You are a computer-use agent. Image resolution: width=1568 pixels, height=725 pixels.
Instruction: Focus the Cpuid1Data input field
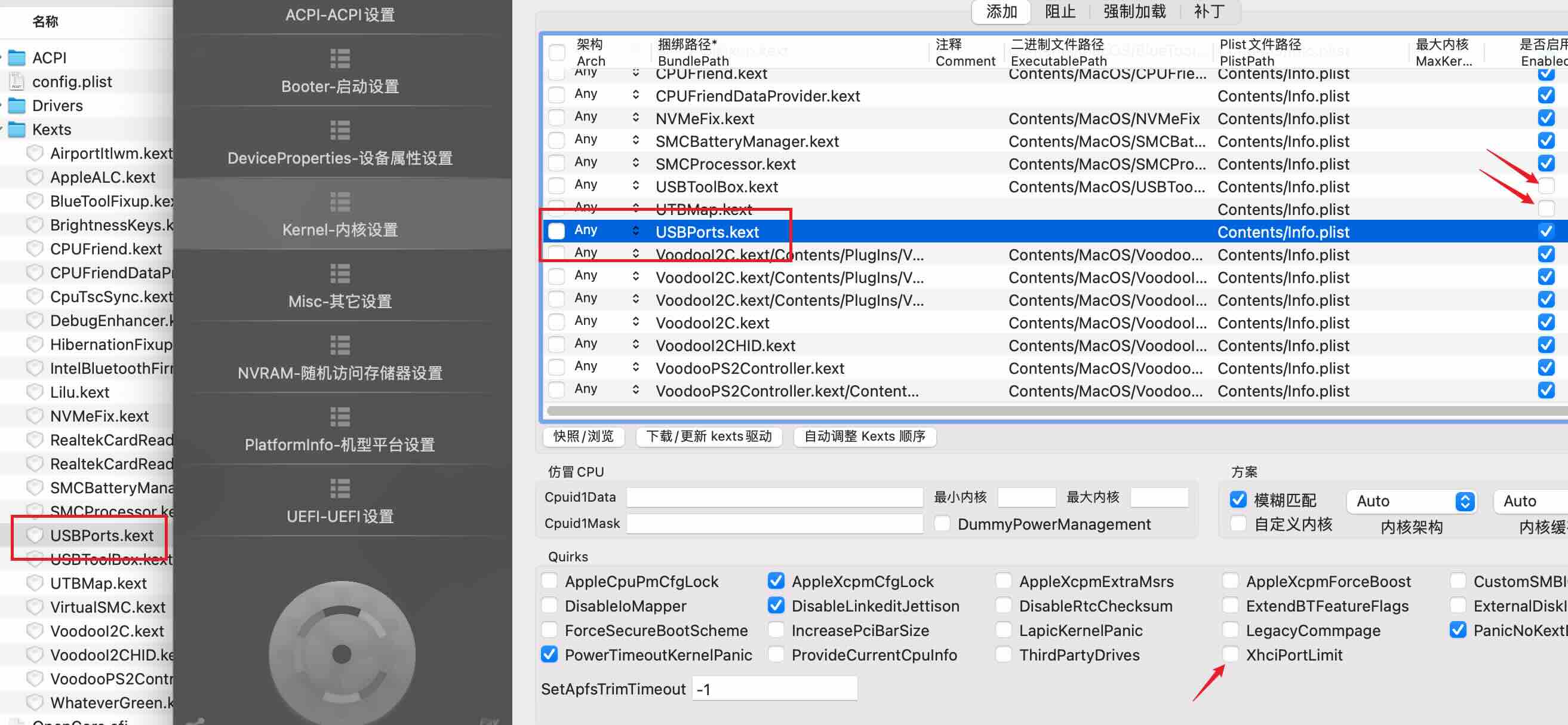[775, 497]
